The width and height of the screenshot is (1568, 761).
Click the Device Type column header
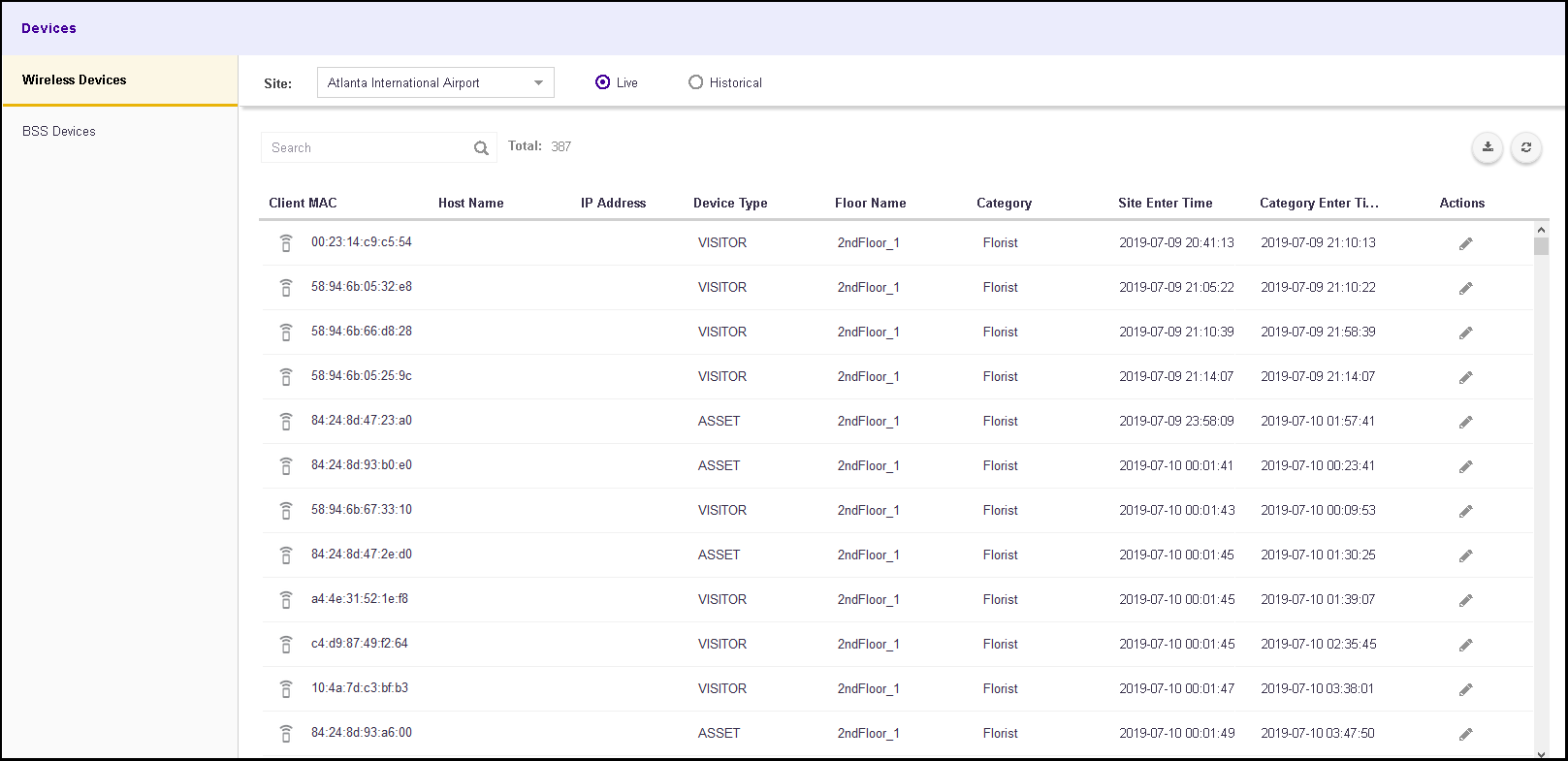[x=730, y=203]
